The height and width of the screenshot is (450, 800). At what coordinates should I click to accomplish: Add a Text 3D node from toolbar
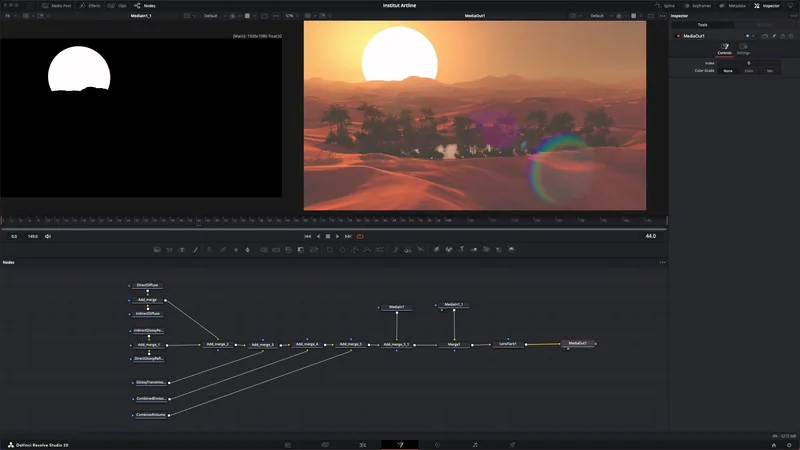tap(461, 249)
